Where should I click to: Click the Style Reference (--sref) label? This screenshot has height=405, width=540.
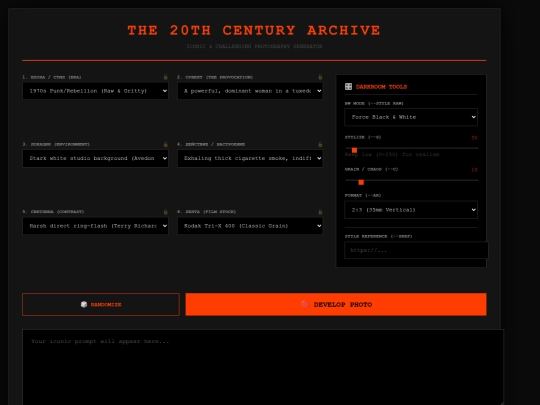pyautogui.click(x=378, y=236)
